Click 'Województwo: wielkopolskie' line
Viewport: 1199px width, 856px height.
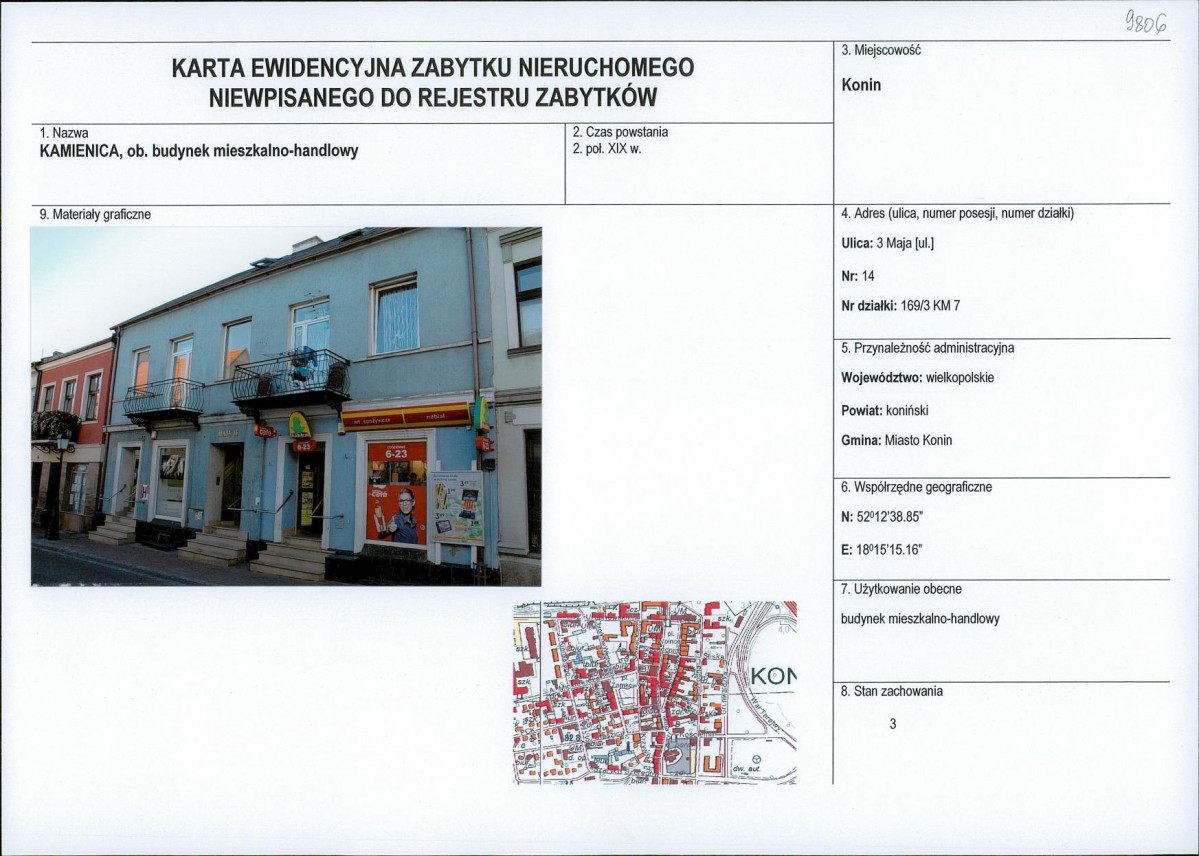[x=918, y=378]
